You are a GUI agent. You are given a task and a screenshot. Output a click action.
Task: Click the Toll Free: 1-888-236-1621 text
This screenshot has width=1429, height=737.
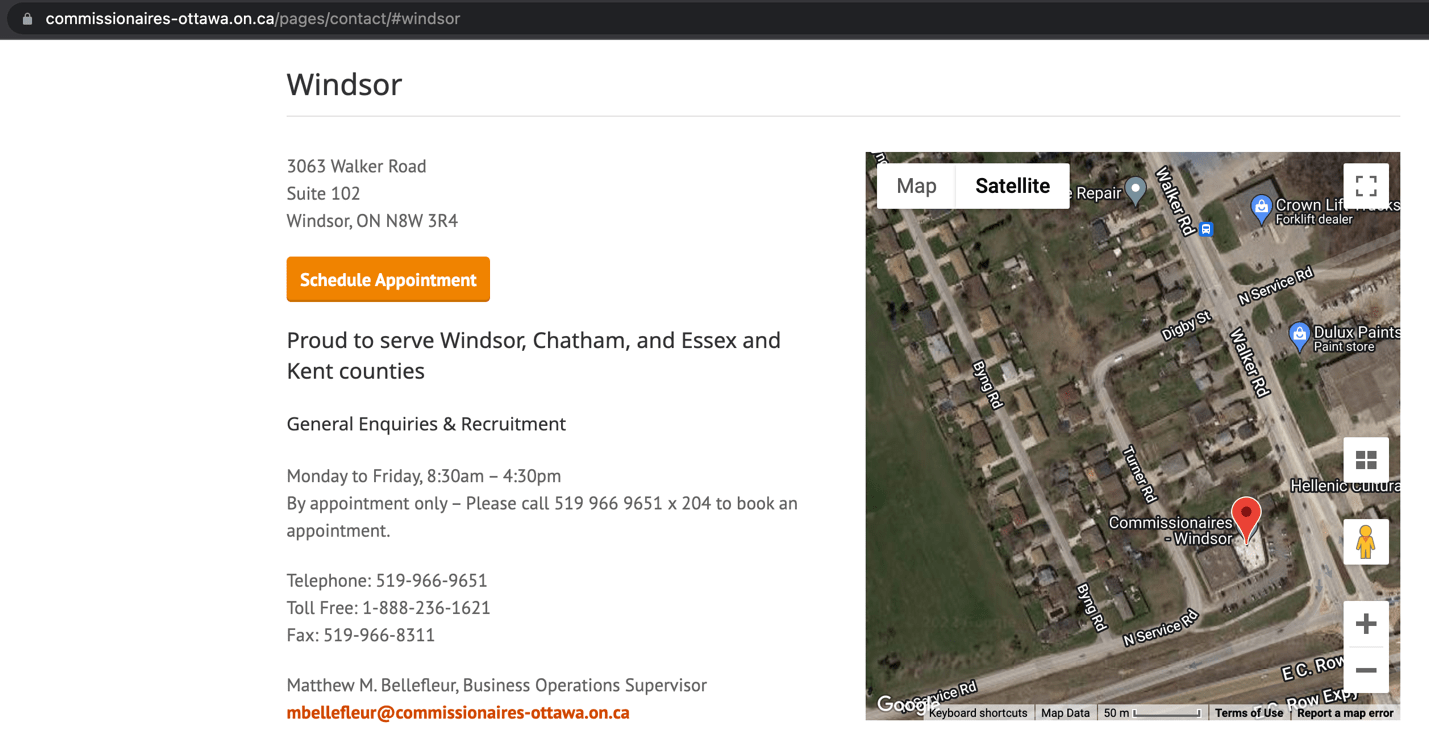tap(388, 607)
